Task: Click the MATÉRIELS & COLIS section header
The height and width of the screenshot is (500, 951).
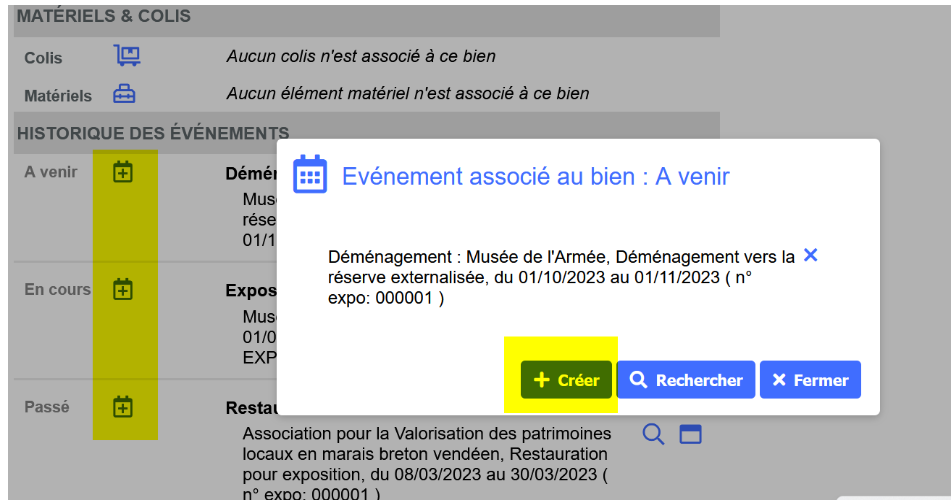Action: [x=104, y=17]
